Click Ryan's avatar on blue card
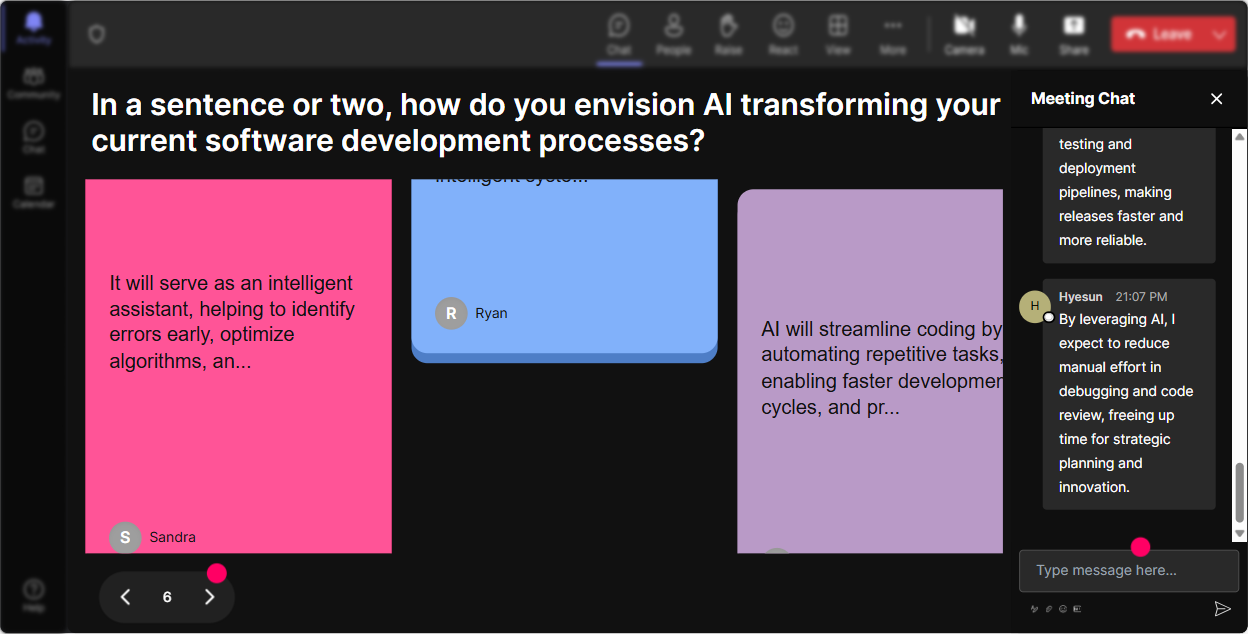Screen dimensions: 1248x634 tap(451, 313)
